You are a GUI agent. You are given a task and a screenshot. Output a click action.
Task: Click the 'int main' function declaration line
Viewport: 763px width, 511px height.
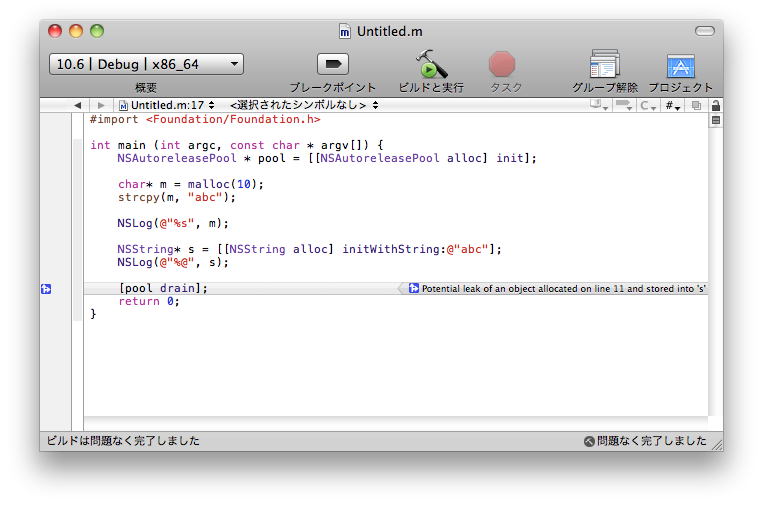coord(236,145)
